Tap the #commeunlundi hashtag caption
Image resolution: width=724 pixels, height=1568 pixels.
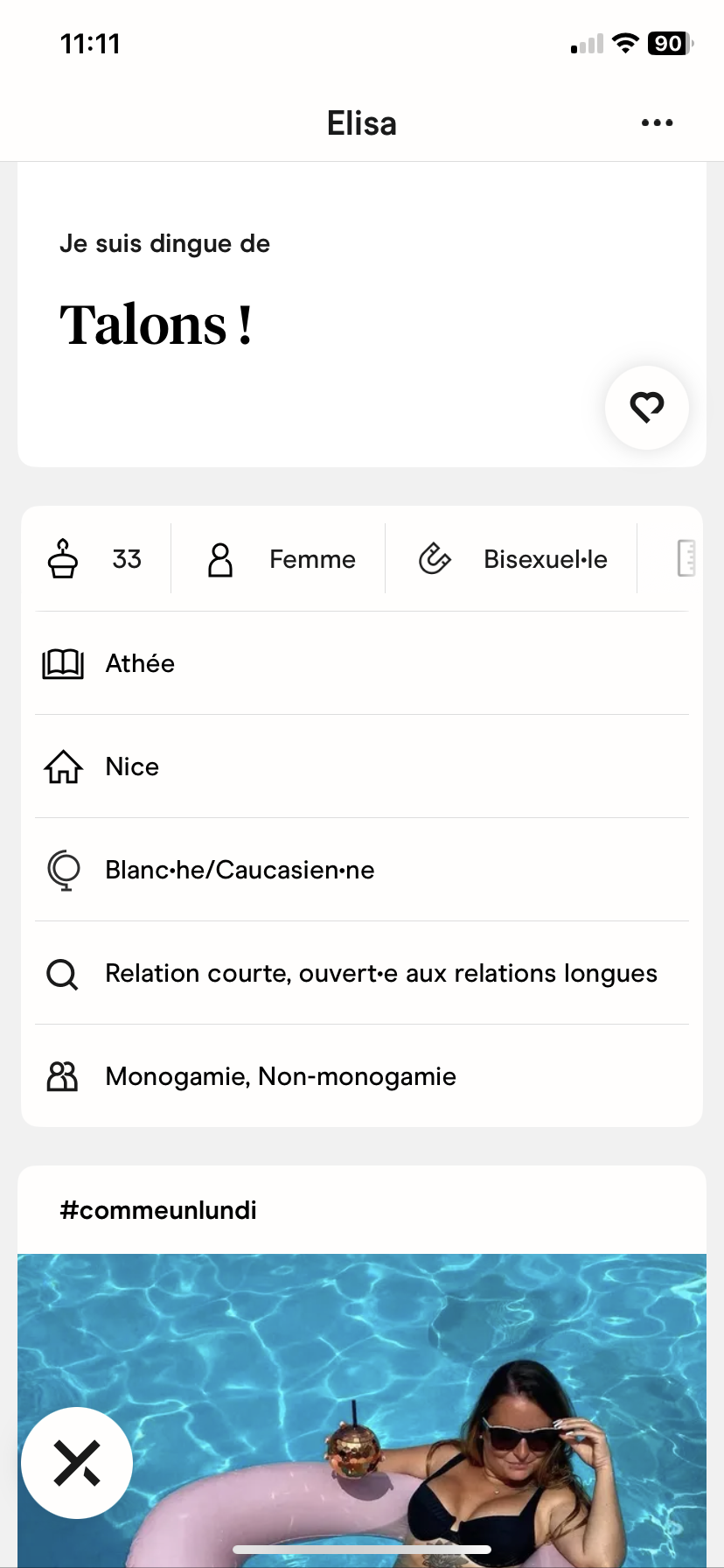(158, 1210)
